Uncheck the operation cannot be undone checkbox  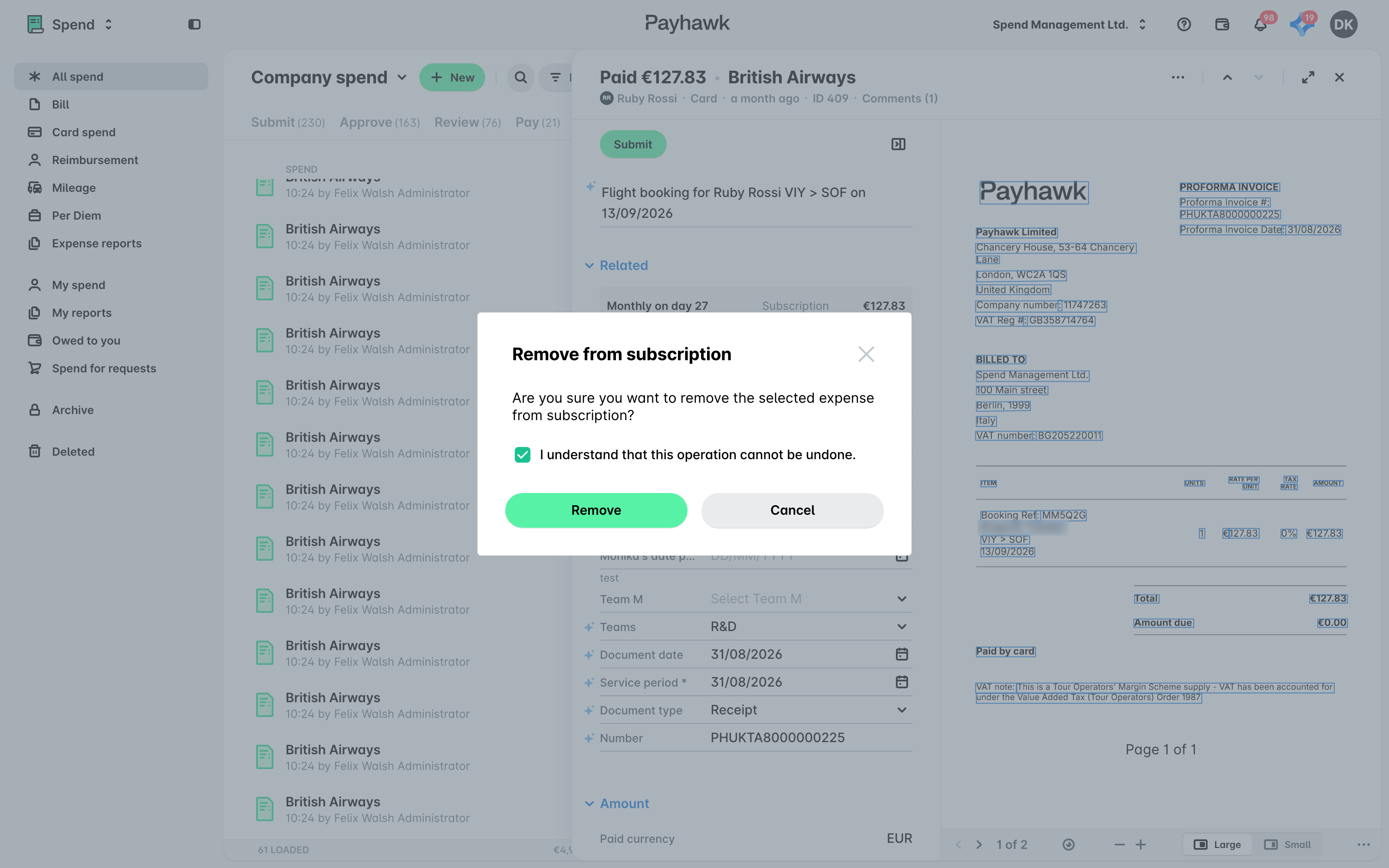tap(522, 455)
